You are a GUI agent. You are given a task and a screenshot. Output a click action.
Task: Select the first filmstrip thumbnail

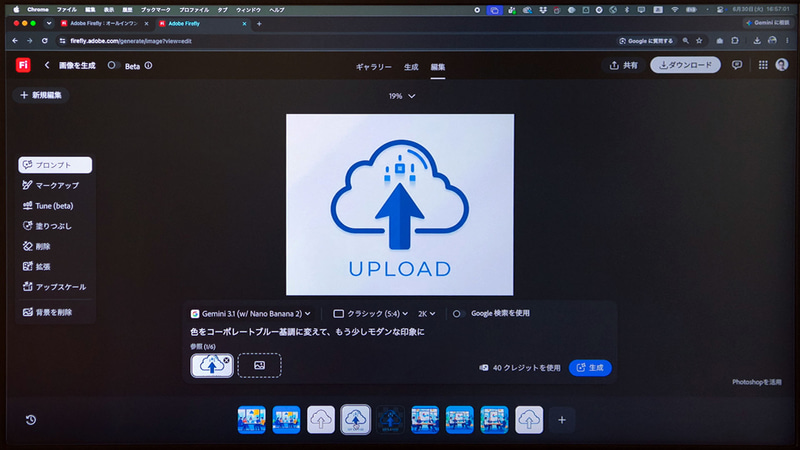click(252, 420)
